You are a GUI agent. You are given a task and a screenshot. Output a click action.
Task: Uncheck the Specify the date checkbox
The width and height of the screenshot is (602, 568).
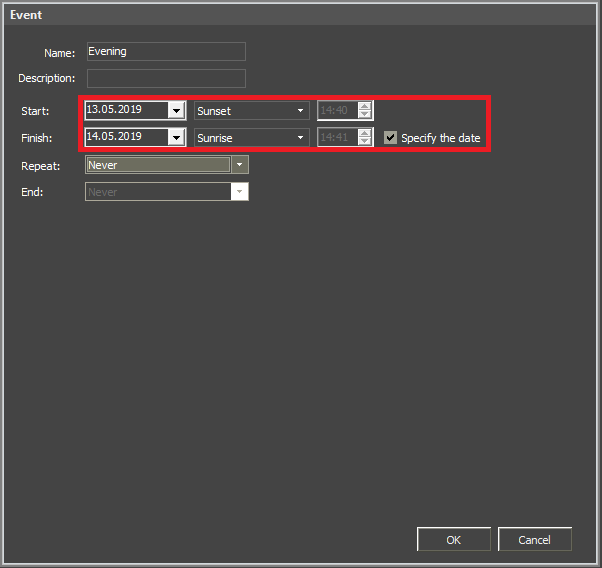tap(391, 138)
